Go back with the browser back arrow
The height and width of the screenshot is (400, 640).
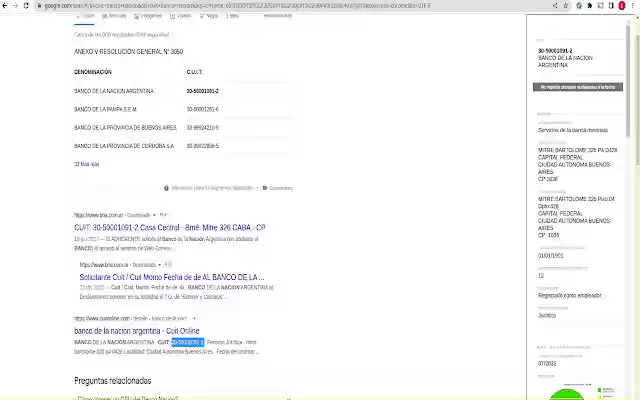click(4, 6)
